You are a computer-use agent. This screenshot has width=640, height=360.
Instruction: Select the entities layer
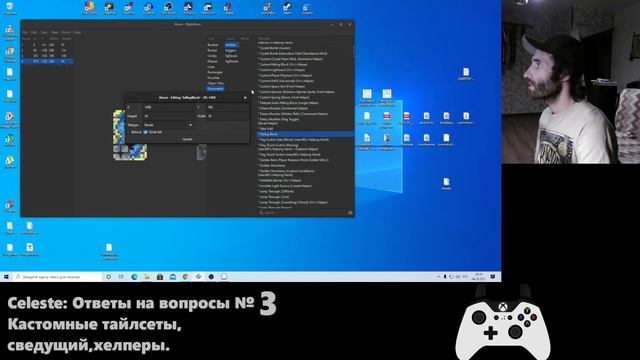click(231, 45)
